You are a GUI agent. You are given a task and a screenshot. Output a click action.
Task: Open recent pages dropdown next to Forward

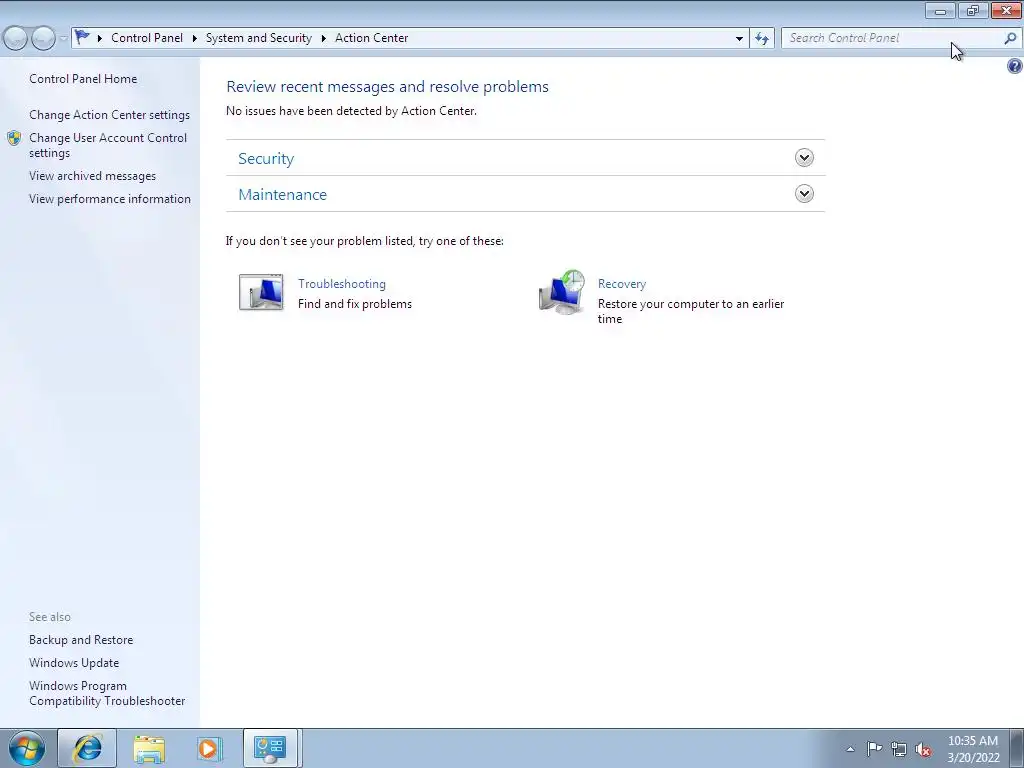[63, 39]
